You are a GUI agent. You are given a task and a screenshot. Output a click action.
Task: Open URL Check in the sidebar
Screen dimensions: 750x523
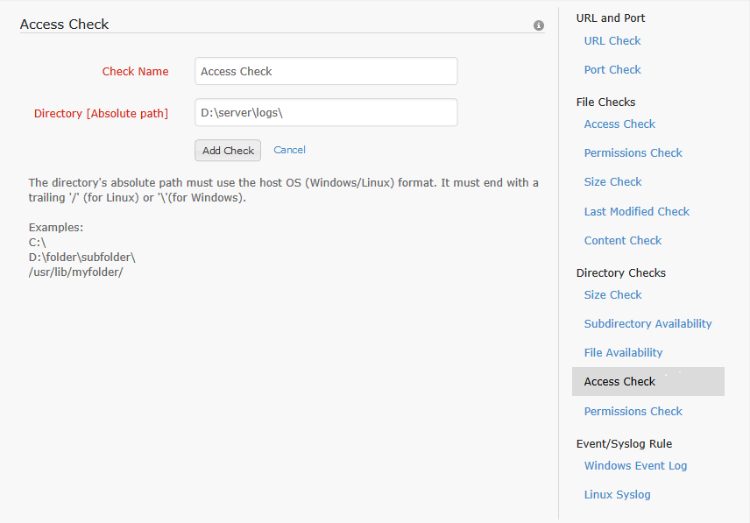(x=612, y=41)
